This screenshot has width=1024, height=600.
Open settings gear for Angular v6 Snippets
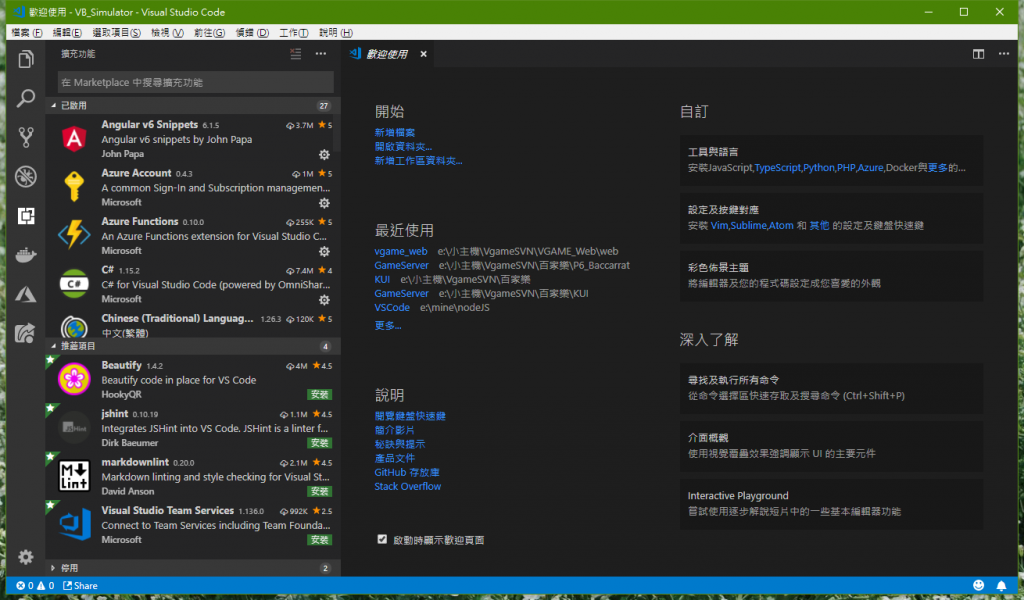(x=324, y=155)
